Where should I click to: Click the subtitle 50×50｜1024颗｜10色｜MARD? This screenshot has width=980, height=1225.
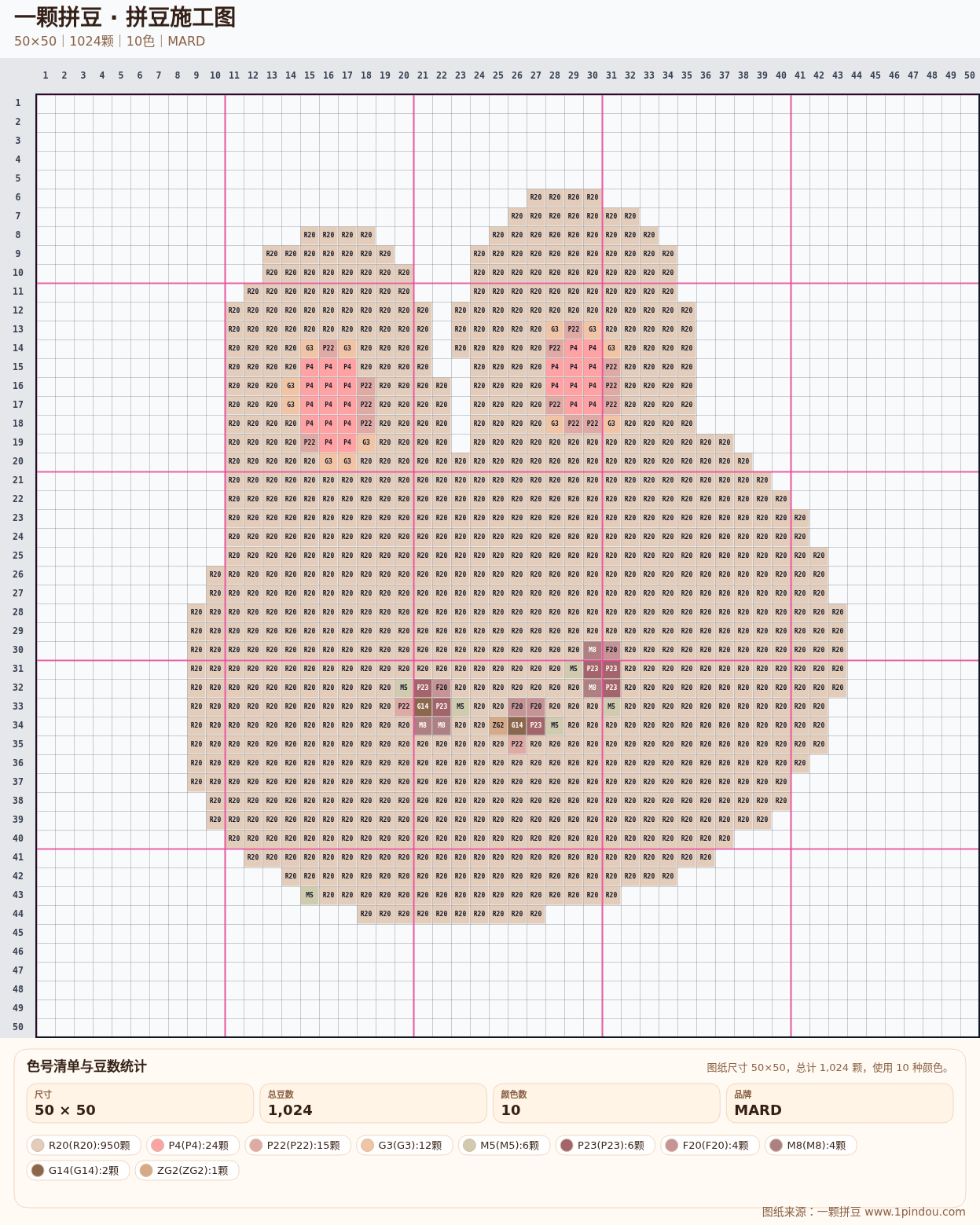109,41
